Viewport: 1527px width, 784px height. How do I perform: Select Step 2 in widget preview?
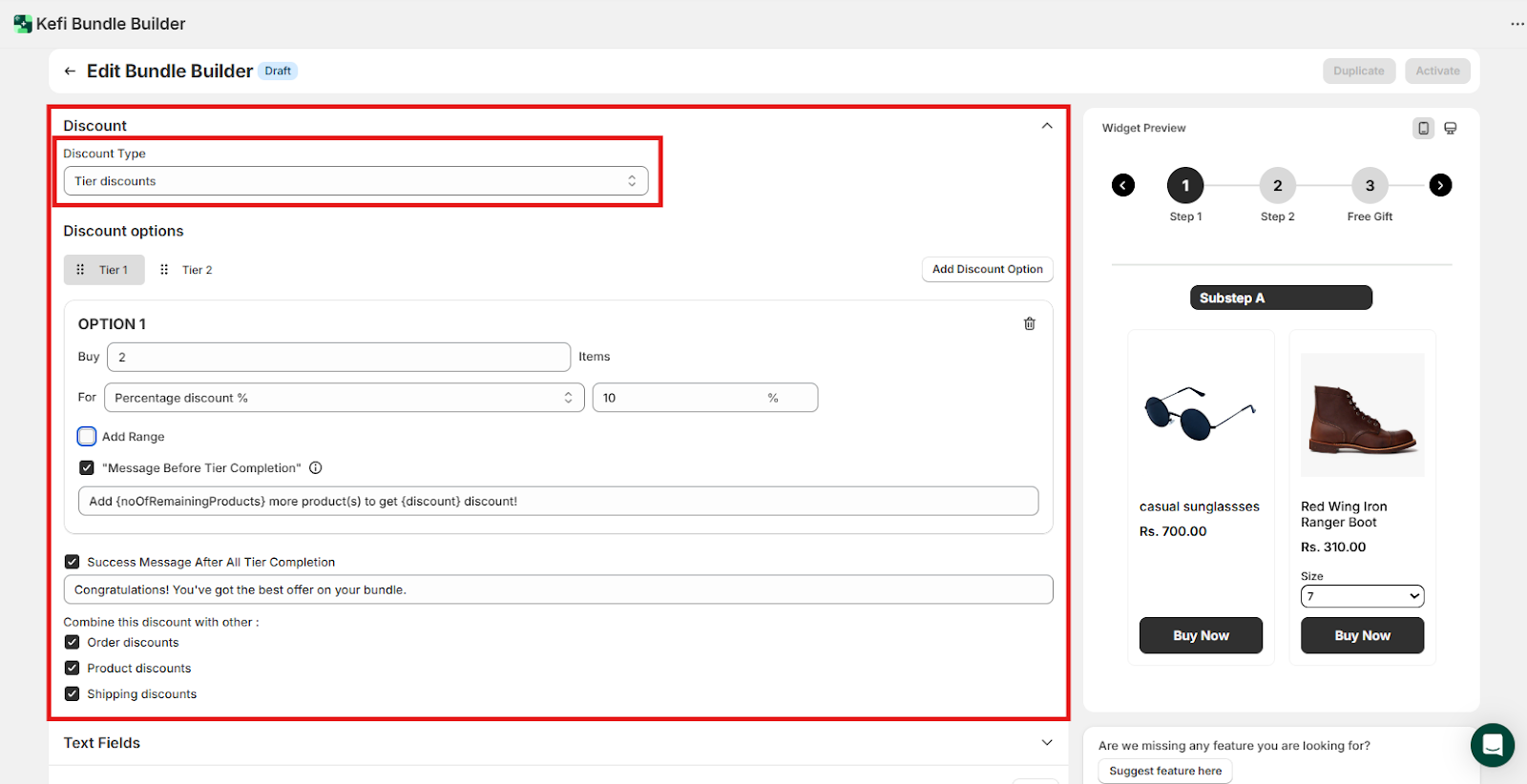[x=1277, y=186]
